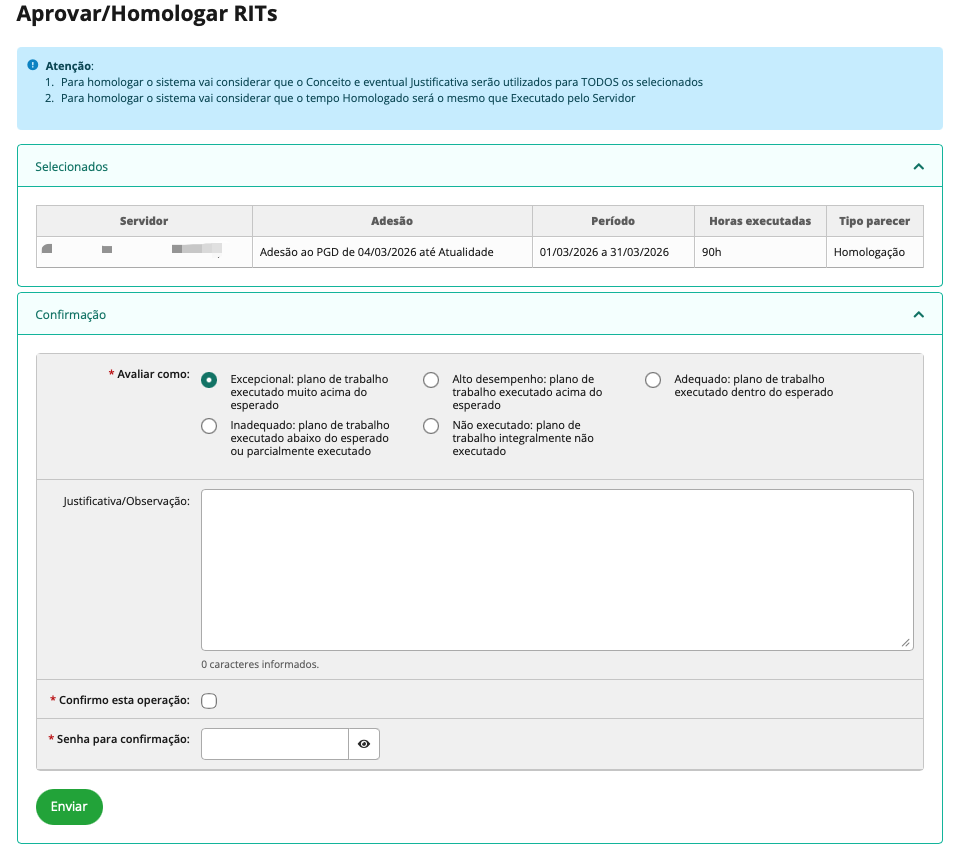Show password with the eye icon
Image resolution: width=953 pixels, height=857 pixels.
click(364, 744)
